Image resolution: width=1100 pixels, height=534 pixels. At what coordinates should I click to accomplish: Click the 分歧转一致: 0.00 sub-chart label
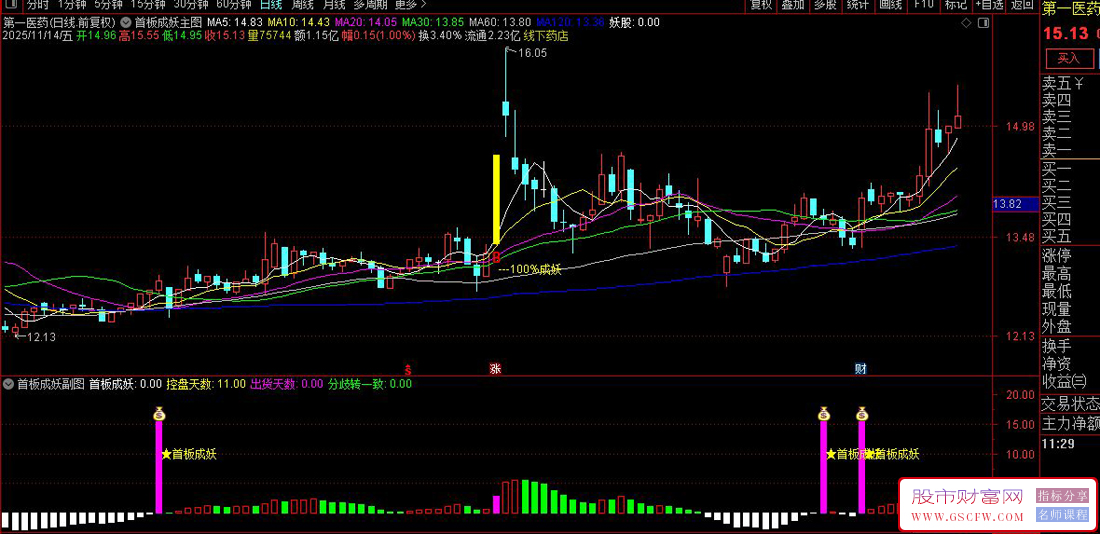point(370,384)
